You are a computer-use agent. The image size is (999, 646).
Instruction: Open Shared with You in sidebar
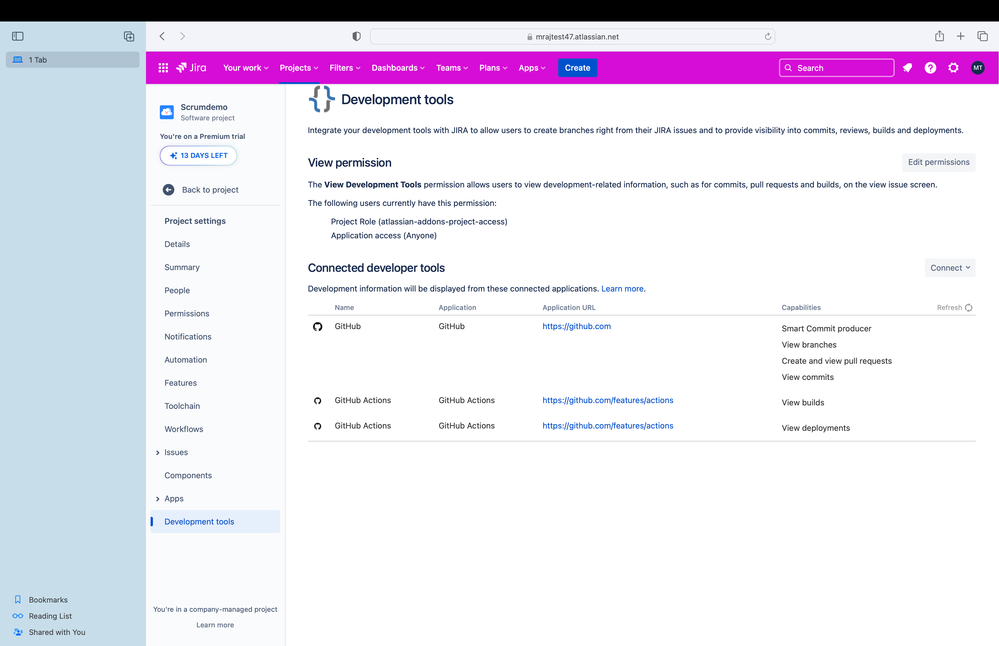pos(57,632)
